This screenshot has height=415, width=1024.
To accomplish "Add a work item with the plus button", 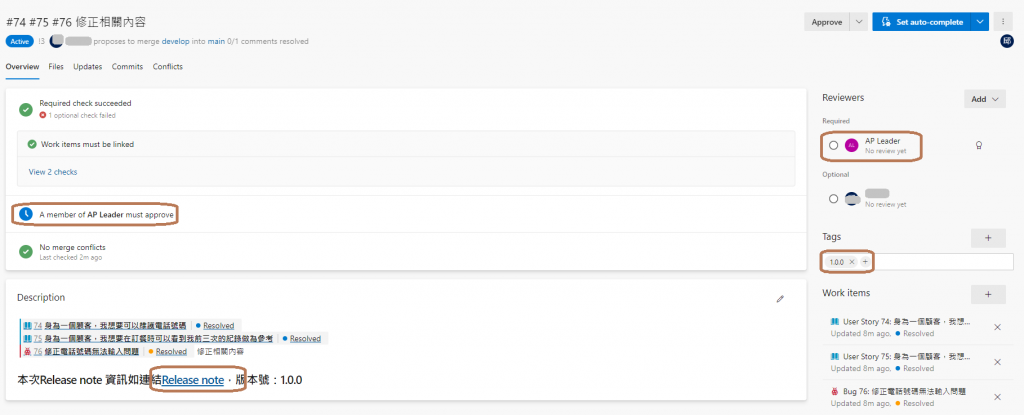I will 987,294.
